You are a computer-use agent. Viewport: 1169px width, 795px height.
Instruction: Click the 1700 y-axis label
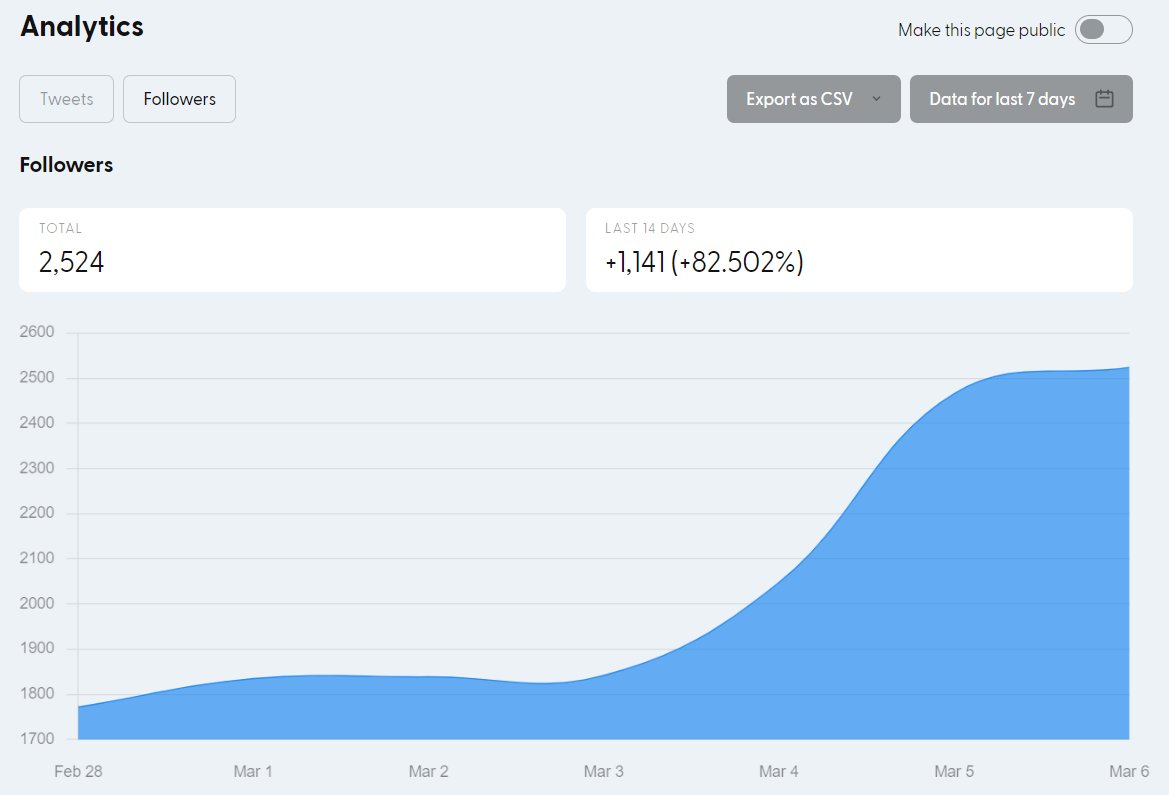click(x=37, y=738)
